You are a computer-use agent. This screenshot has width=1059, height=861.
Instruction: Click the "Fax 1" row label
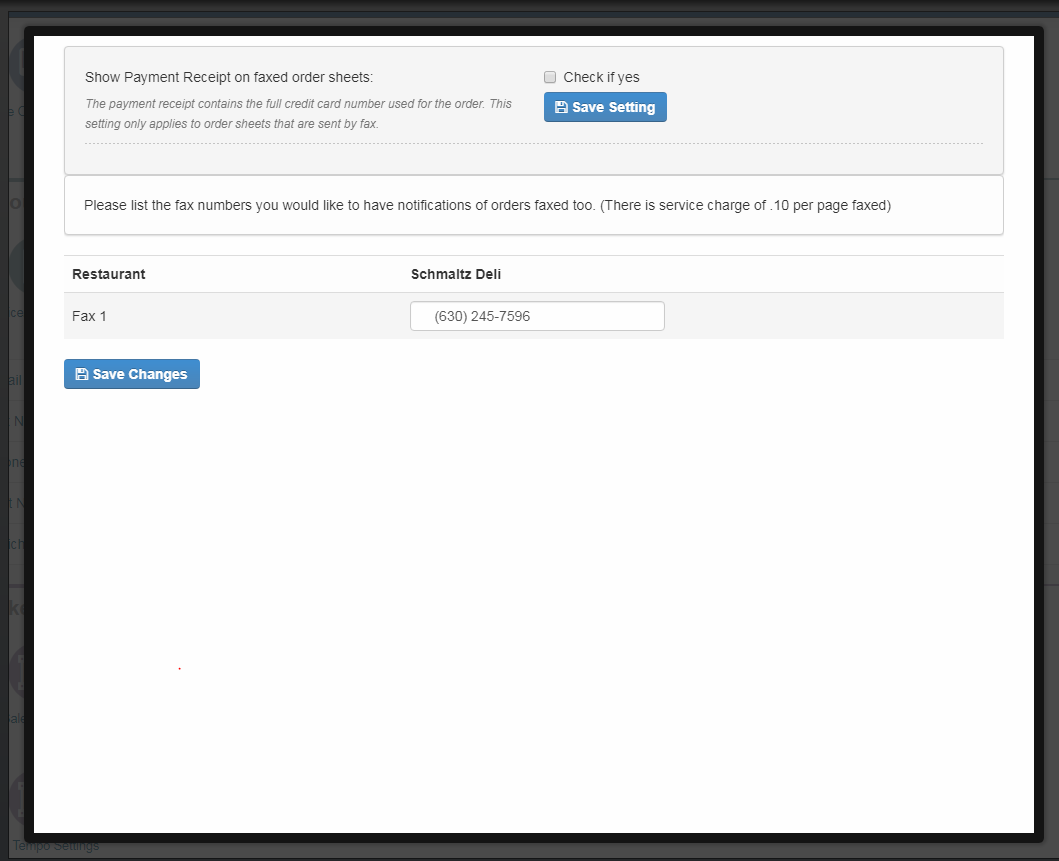tap(89, 316)
